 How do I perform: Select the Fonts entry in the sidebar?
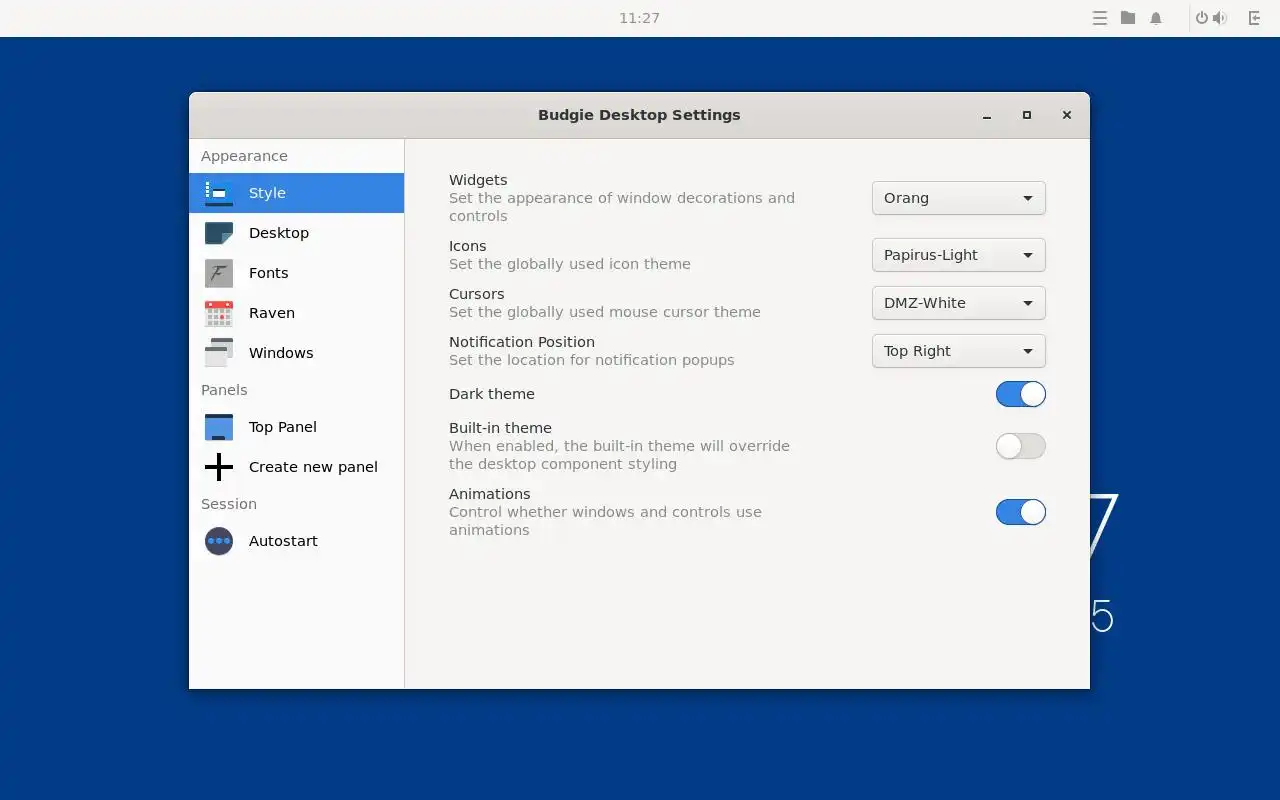(x=296, y=273)
